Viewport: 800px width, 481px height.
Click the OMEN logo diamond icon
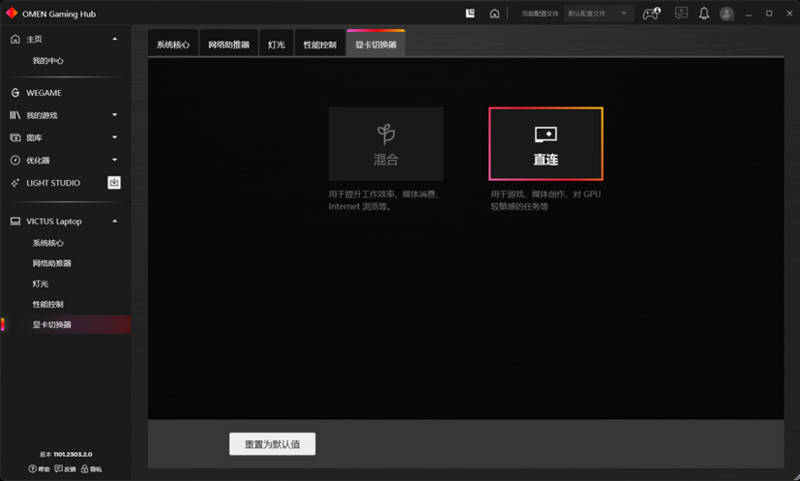11,13
